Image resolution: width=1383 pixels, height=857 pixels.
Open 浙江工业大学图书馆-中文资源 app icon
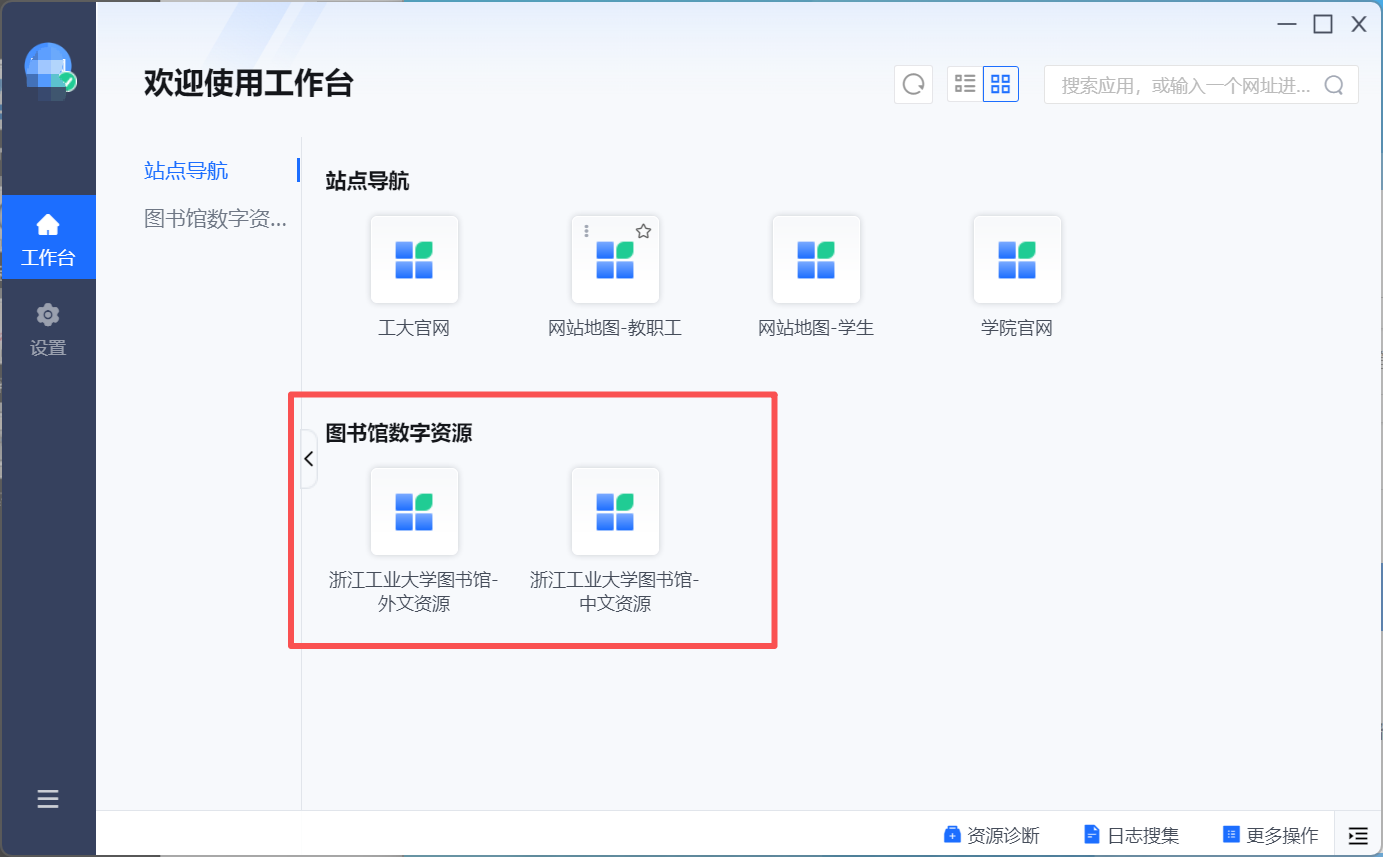click(x=615, y=511)
